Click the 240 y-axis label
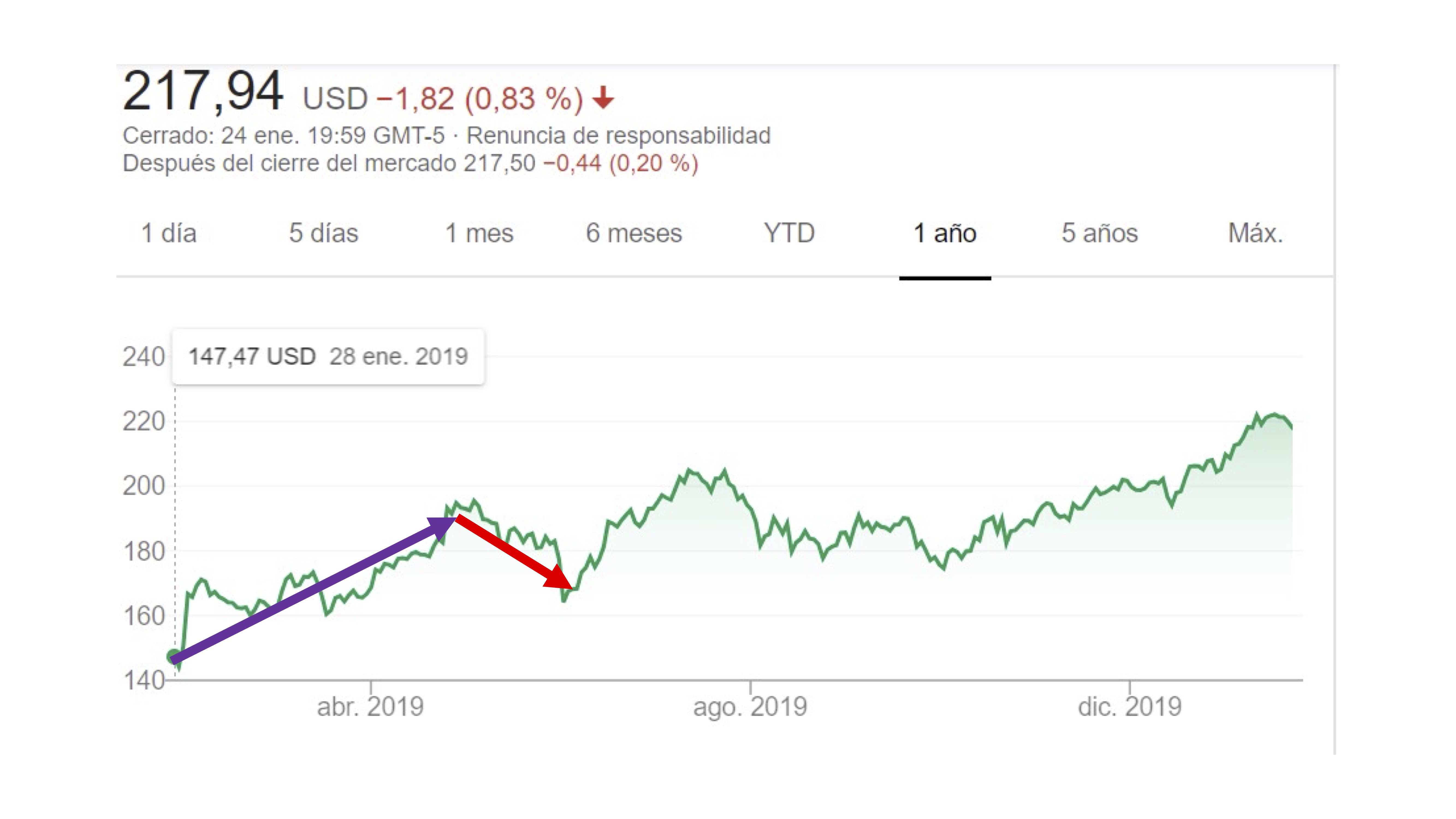Viewport: 1456px width, 819px height. pyautogui.click(x=144, y=357)
